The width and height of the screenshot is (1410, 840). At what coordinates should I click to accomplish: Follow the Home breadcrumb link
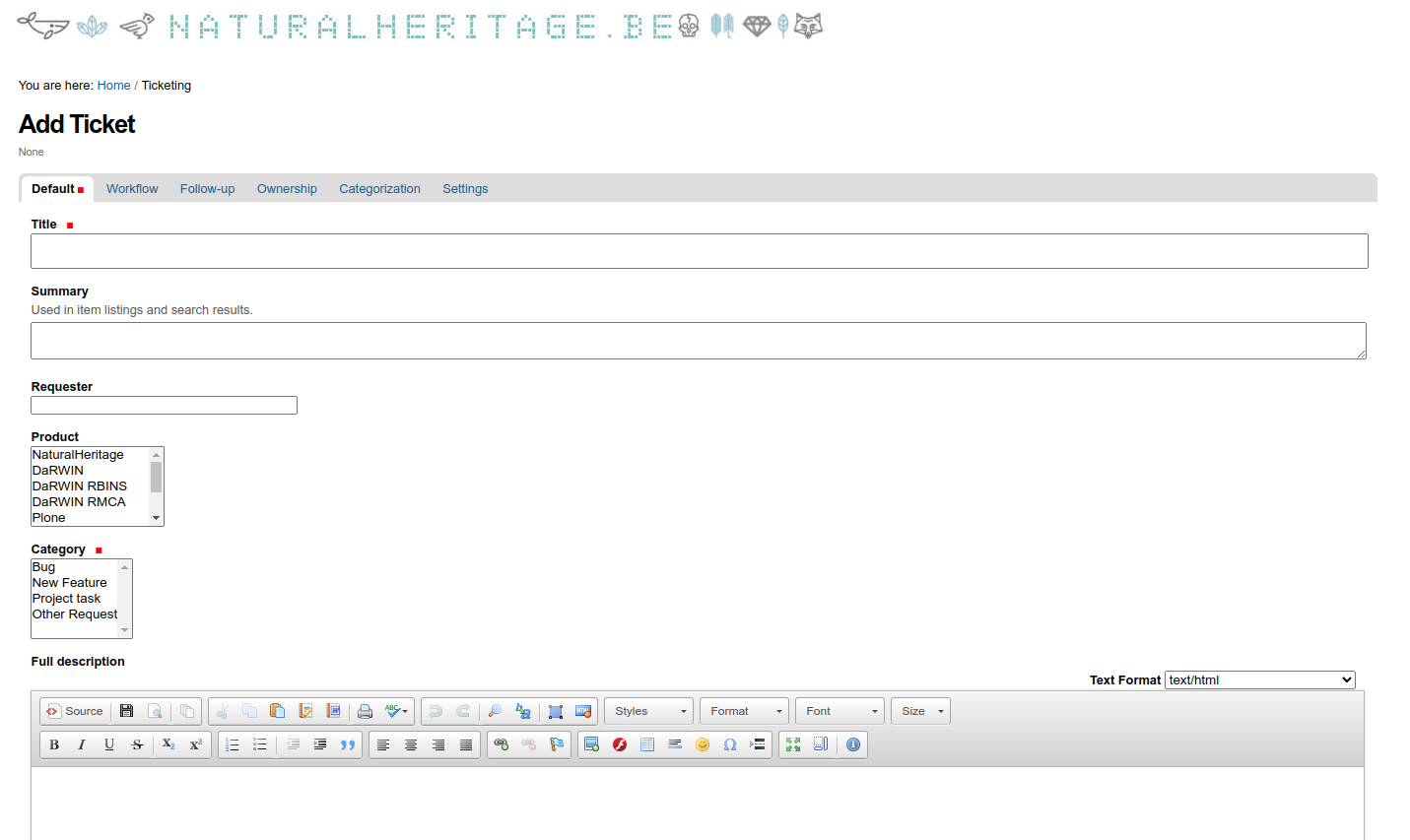coord(113,86)
